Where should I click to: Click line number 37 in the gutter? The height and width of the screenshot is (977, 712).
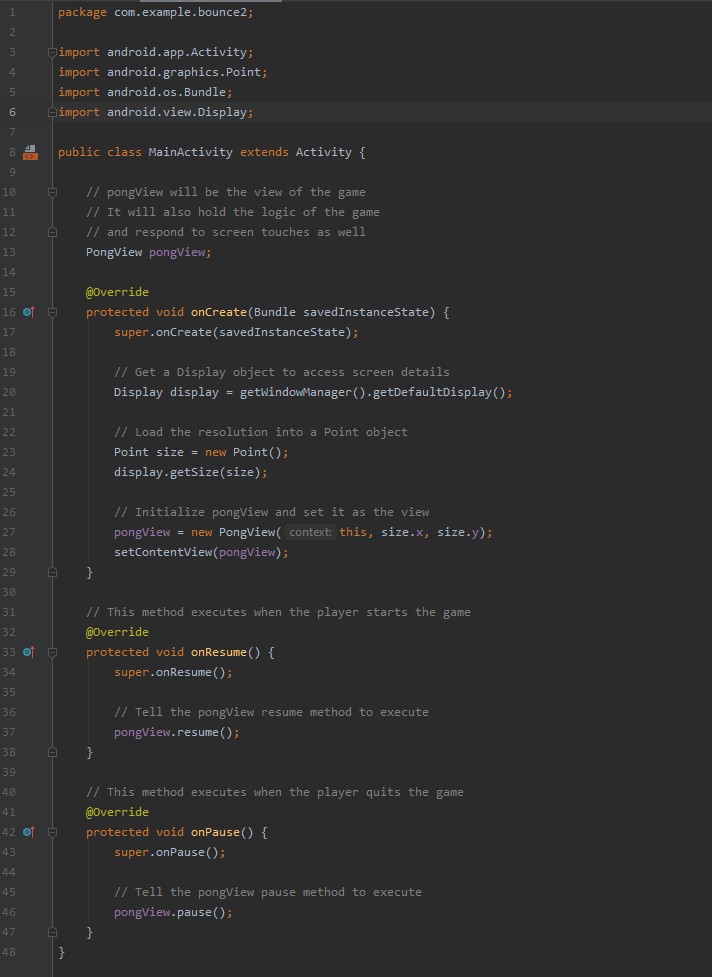point(9,732)
